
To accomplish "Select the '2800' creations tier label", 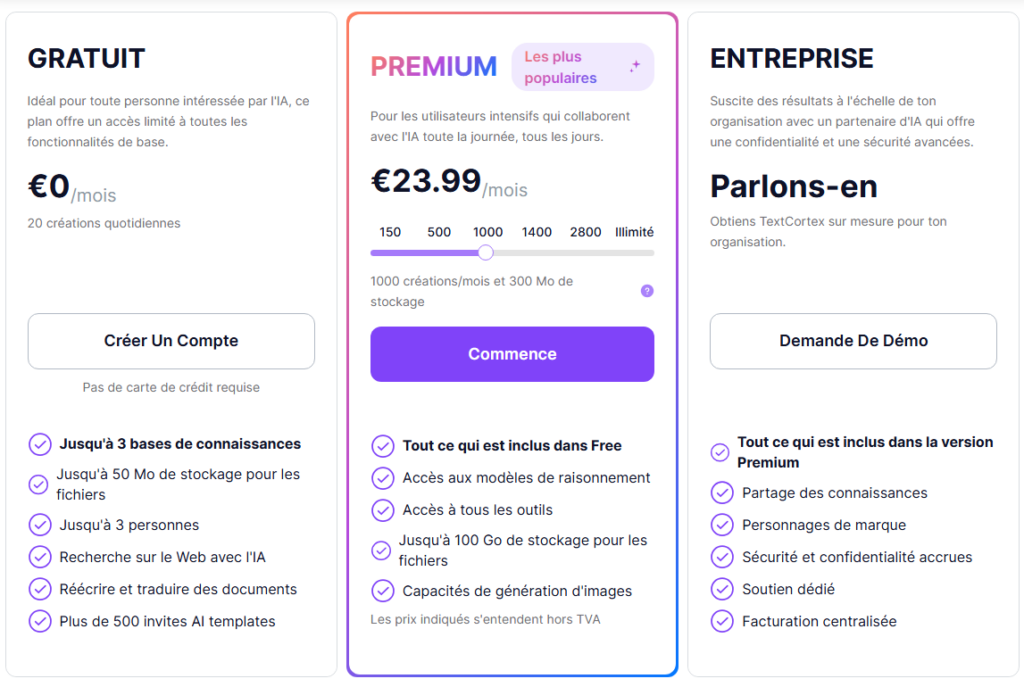I will [584, 231].
